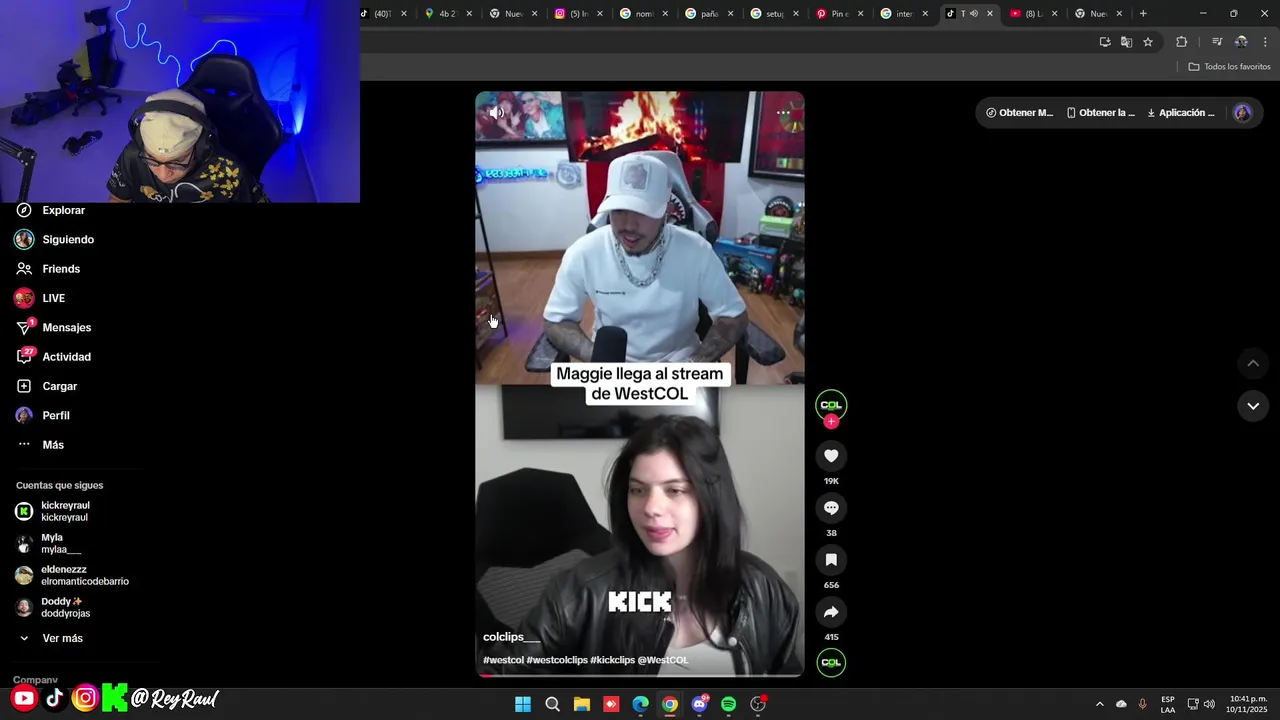The height and width of the screenshot is (720, 1280).
Task: Open profile avatar at top right
Action: [x=1243, y=113]
